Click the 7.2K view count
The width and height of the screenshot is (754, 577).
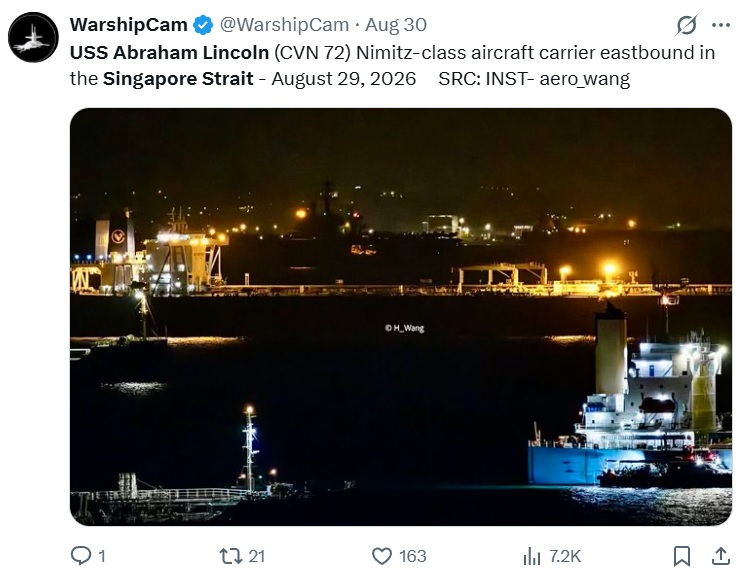click(565, 556)
